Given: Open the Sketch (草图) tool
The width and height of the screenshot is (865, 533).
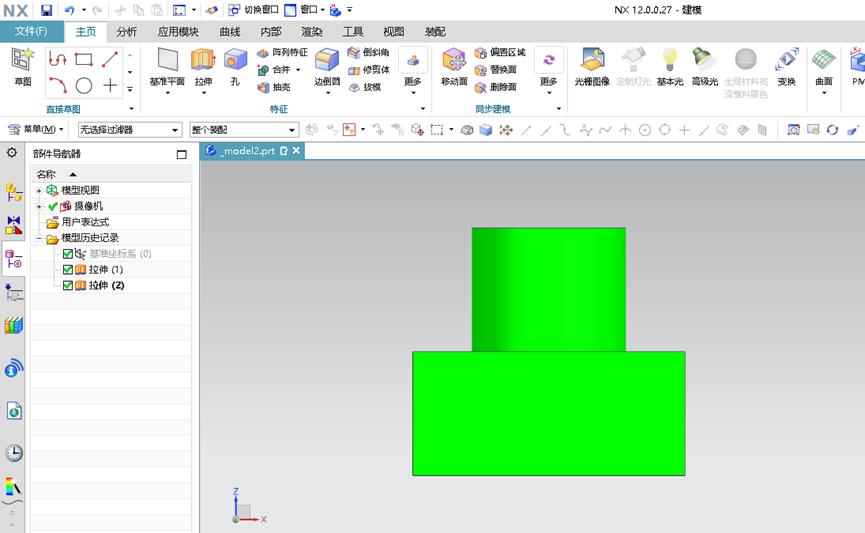Looking at the screenshot, I should [23, 67].
